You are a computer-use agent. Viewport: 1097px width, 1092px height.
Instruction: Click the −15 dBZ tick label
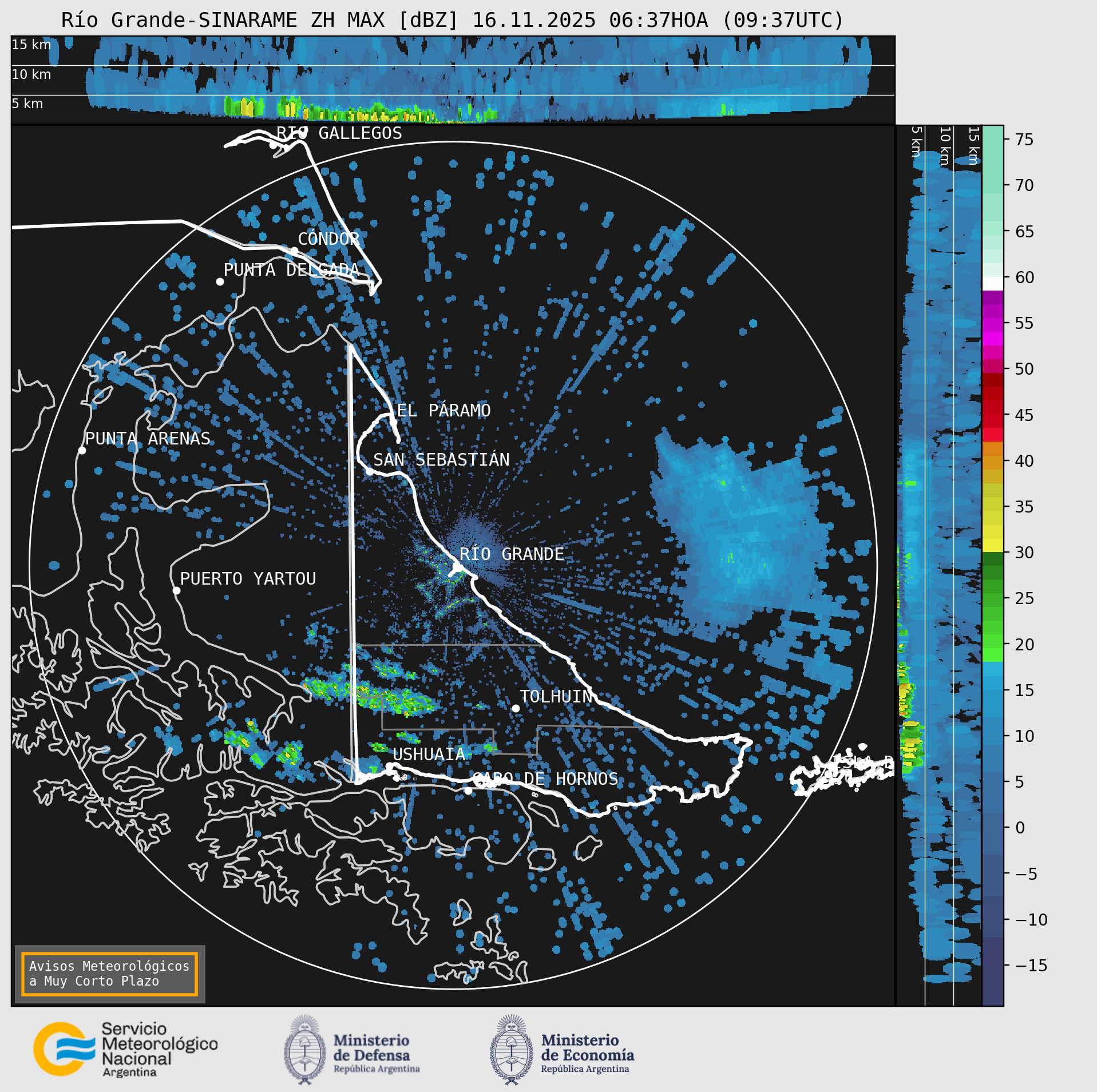pyautogui.click(x=1031, y=966)
